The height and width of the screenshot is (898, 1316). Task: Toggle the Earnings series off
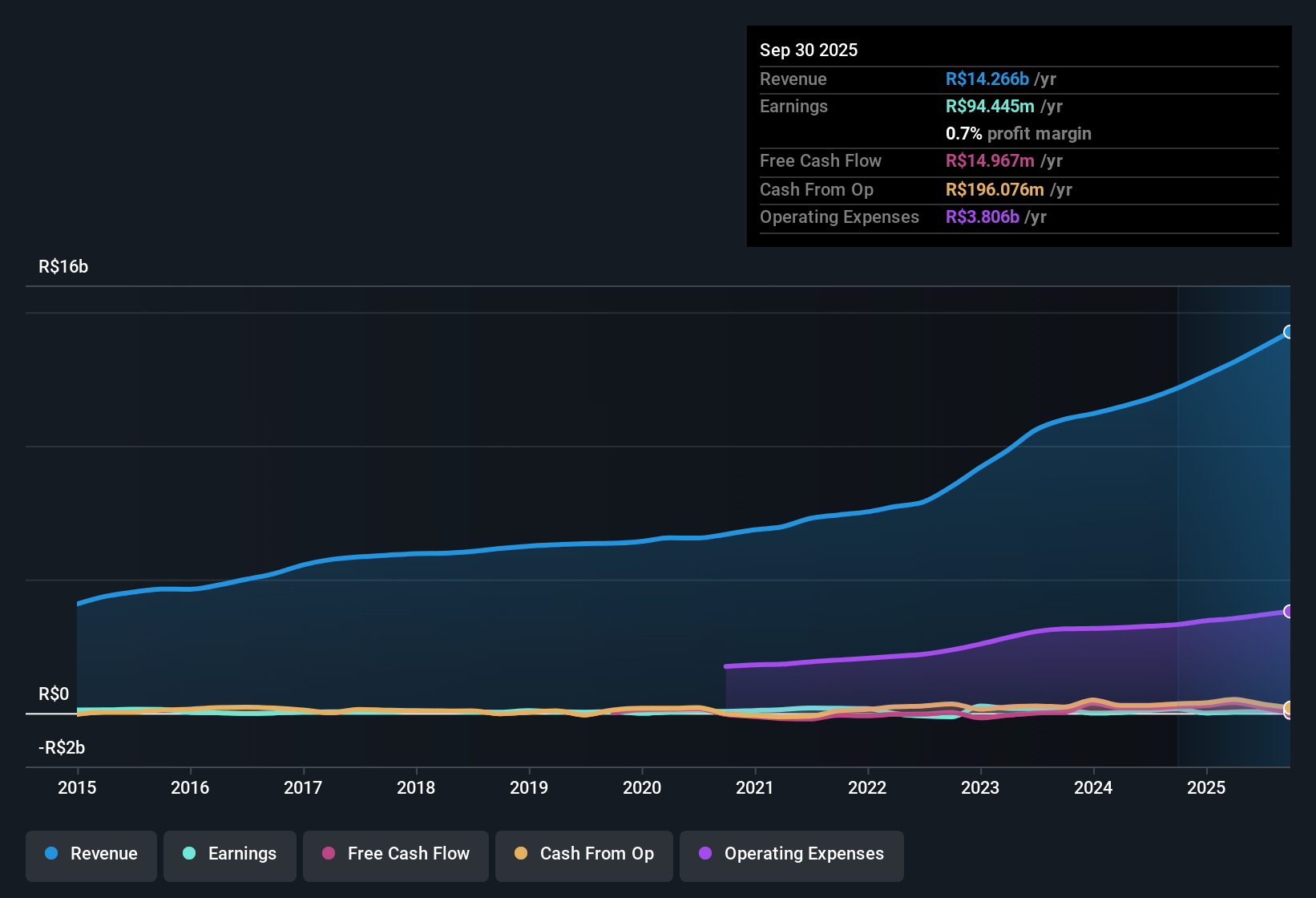229,854
